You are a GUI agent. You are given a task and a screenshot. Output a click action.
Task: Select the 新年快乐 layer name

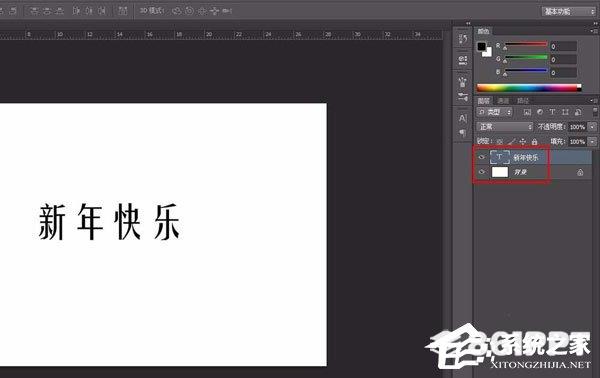[x=525, y=157]
